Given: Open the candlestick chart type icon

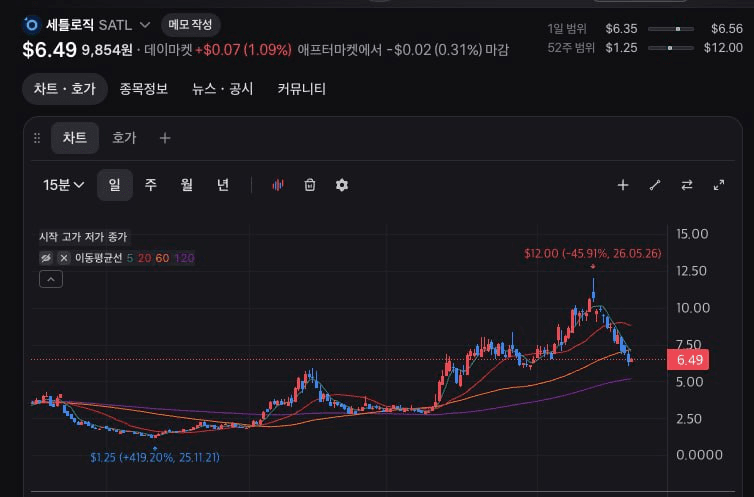Looking at the screenshot, I should pos(278,185).
